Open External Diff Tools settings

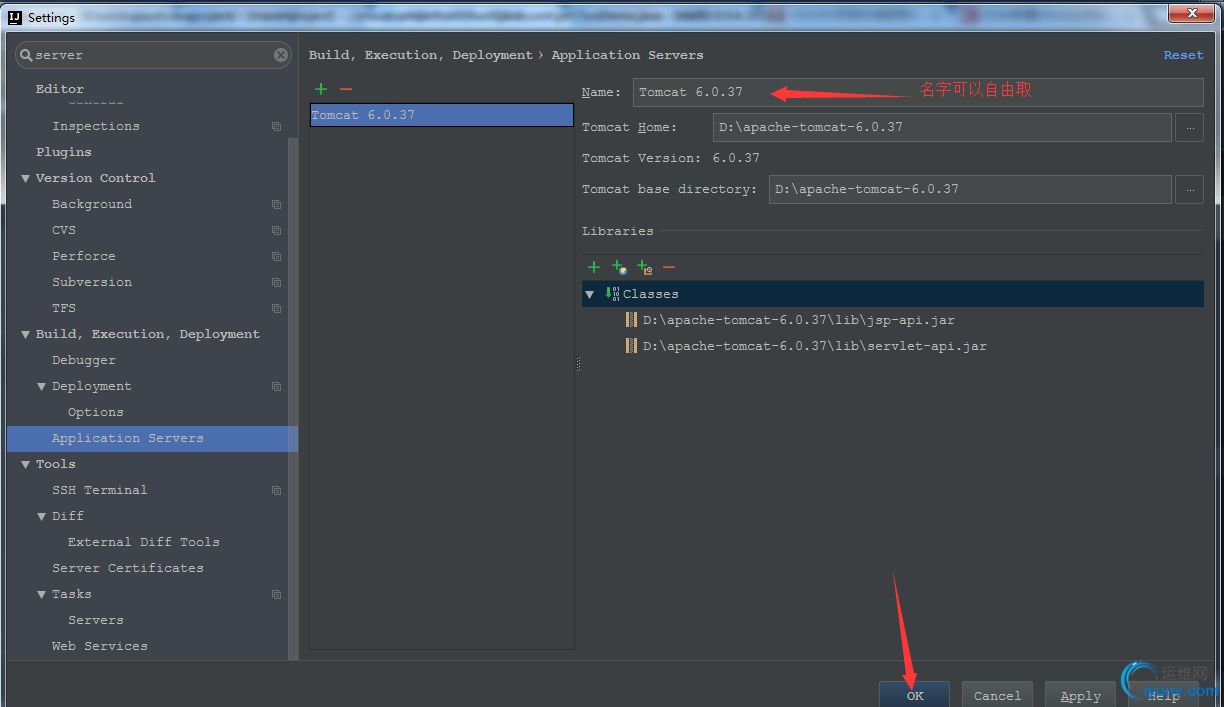click(x=144, y=542)
